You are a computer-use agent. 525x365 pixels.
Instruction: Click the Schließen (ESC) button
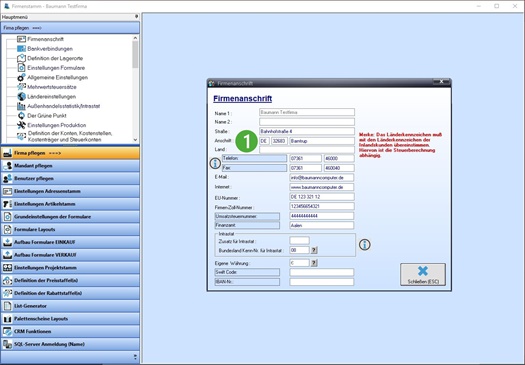click(423, 274)
